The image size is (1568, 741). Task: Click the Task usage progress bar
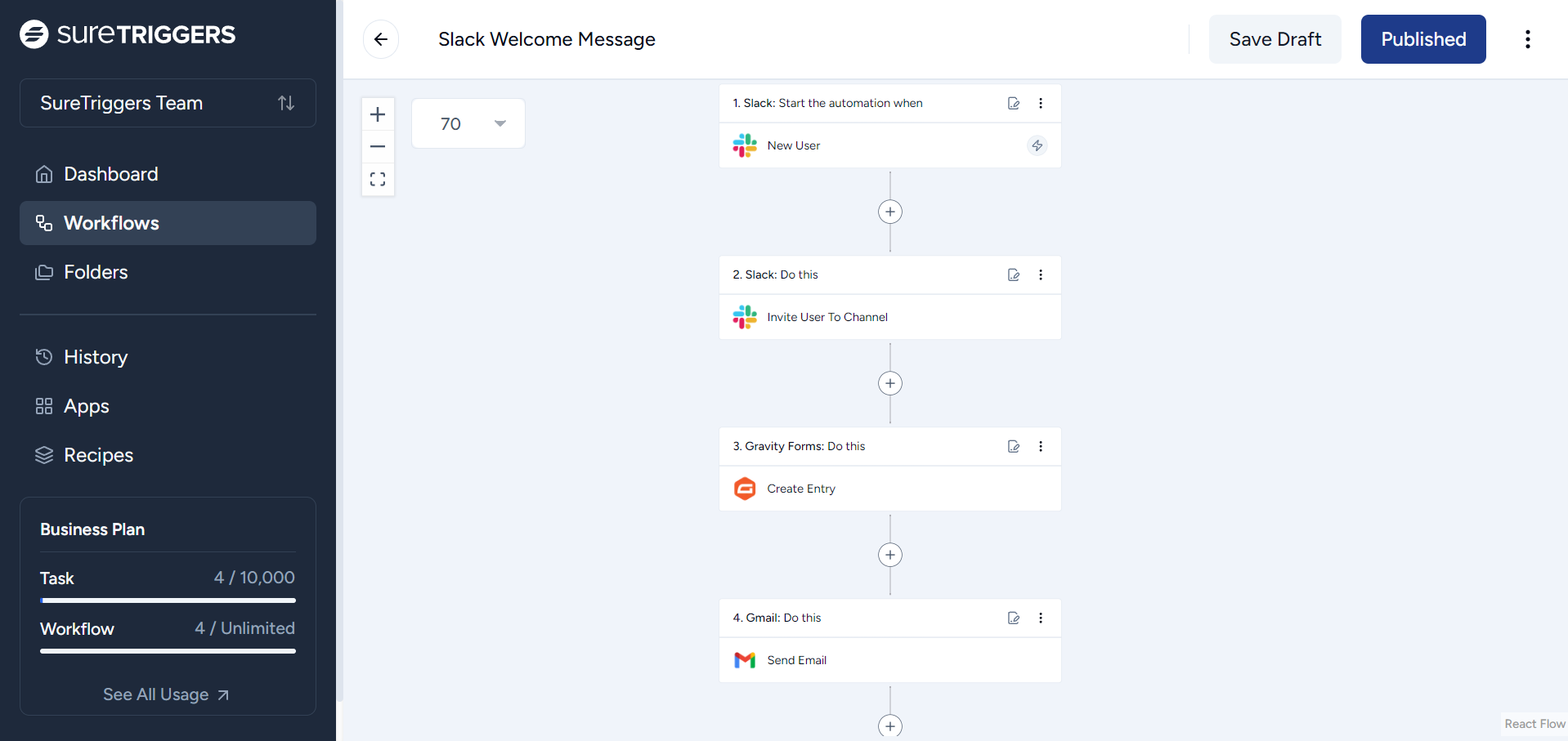pyautogui.click(x=167, y=600)
